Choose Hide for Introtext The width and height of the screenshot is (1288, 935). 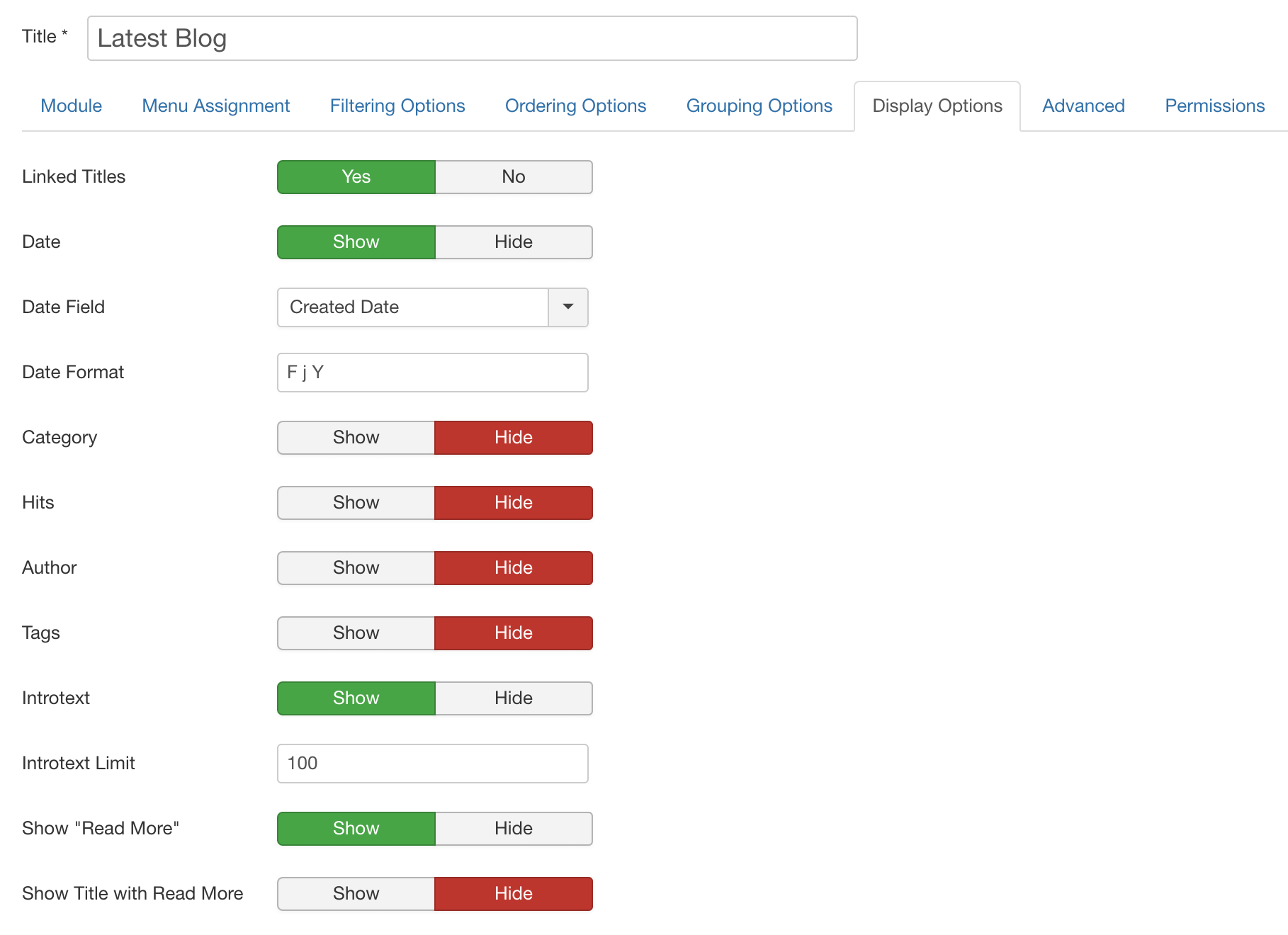click(x=514, y=698)
